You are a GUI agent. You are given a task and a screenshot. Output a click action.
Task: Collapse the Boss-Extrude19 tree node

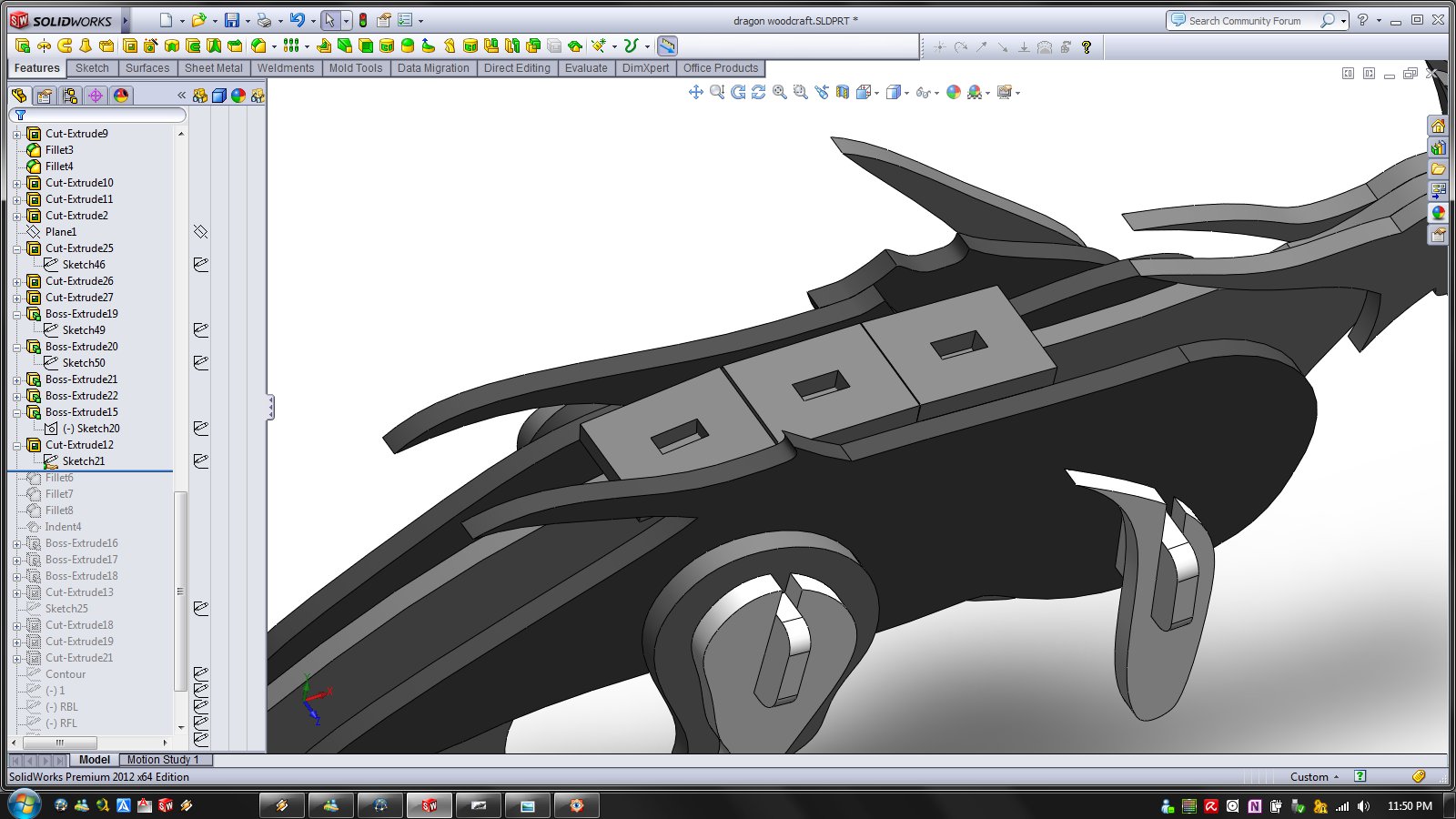pyautogui.click(x=16, y=314)
